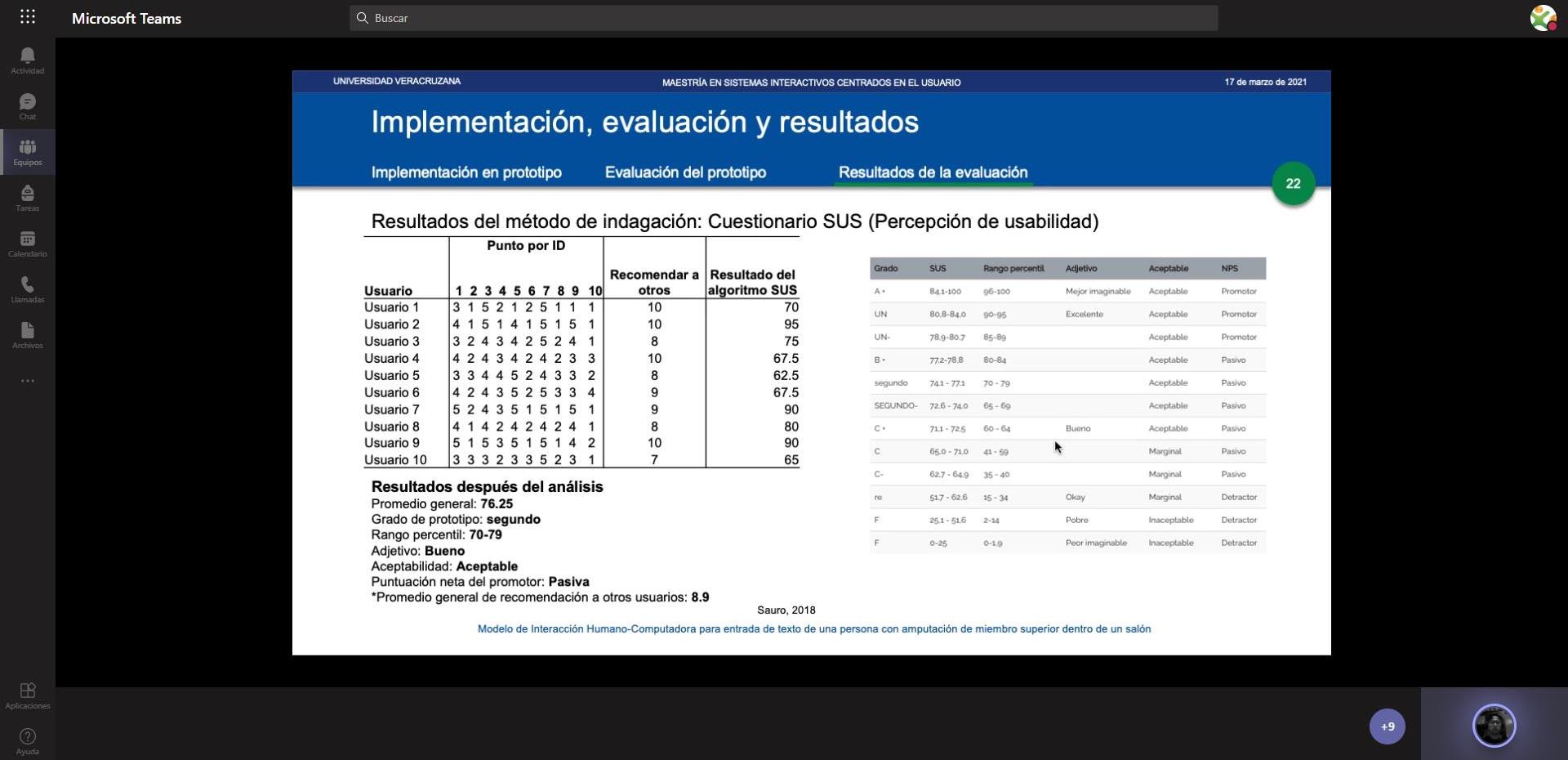Click the Resultados de la evaluación tab
Viewport: 1568px width, 760px height.
933,172
